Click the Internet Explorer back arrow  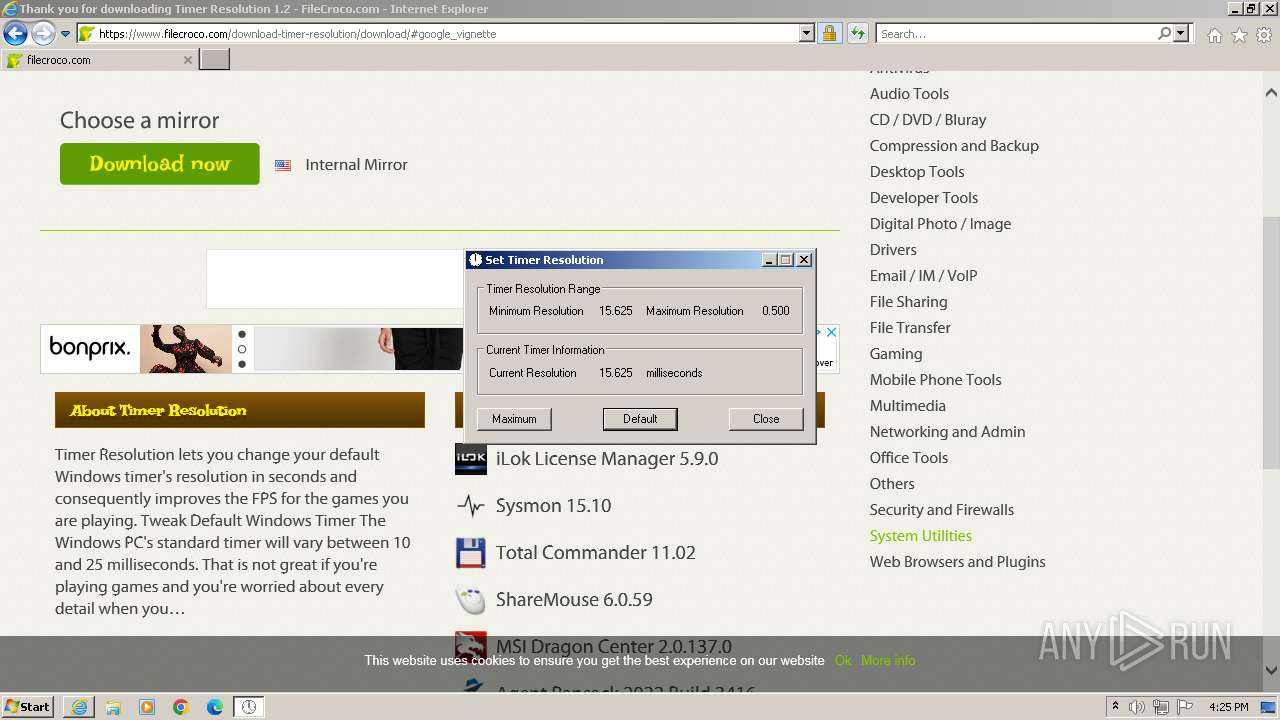click(x=15, y=34)
